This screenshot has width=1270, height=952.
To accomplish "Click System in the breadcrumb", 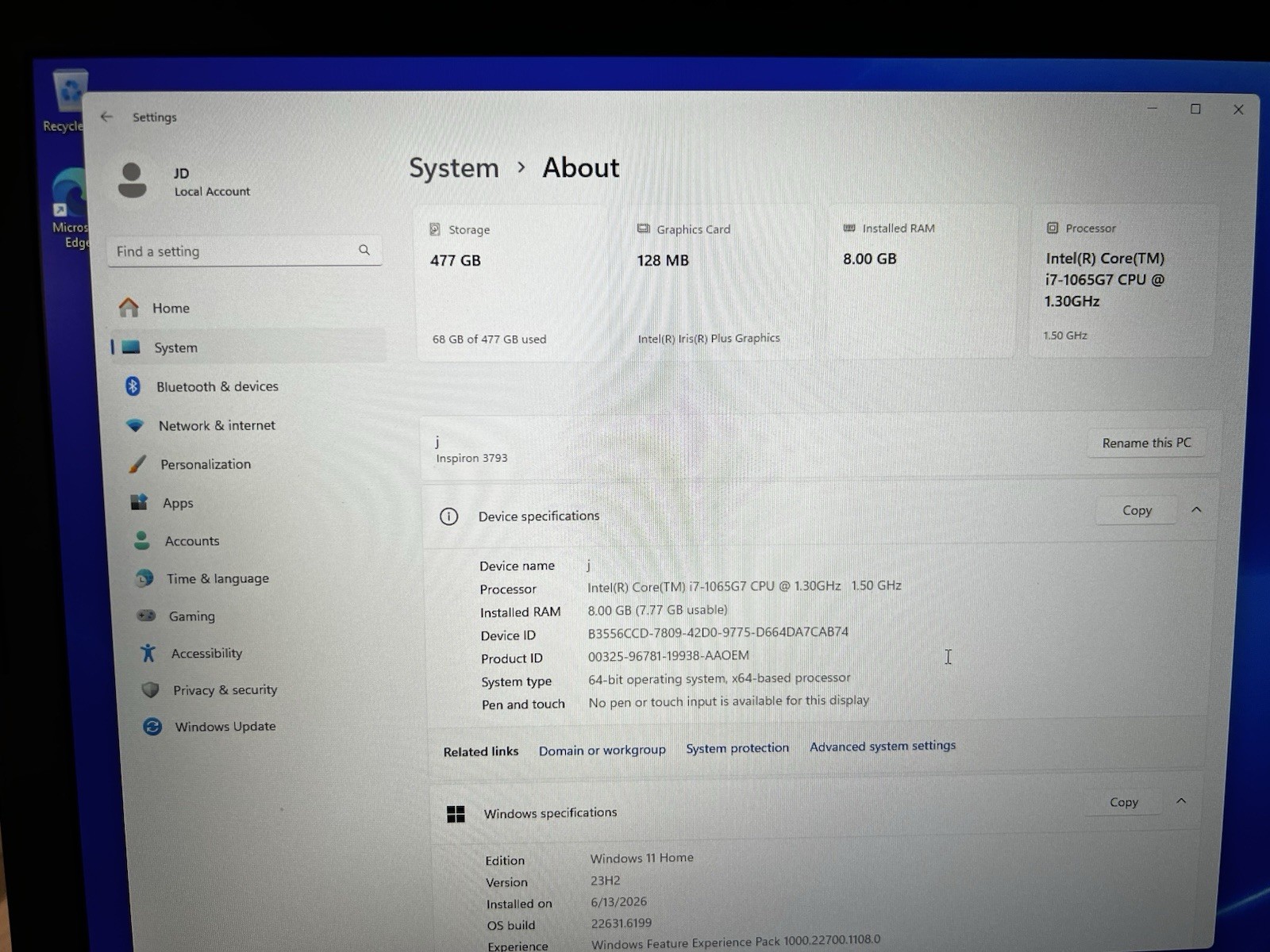I will coord(454,168).
